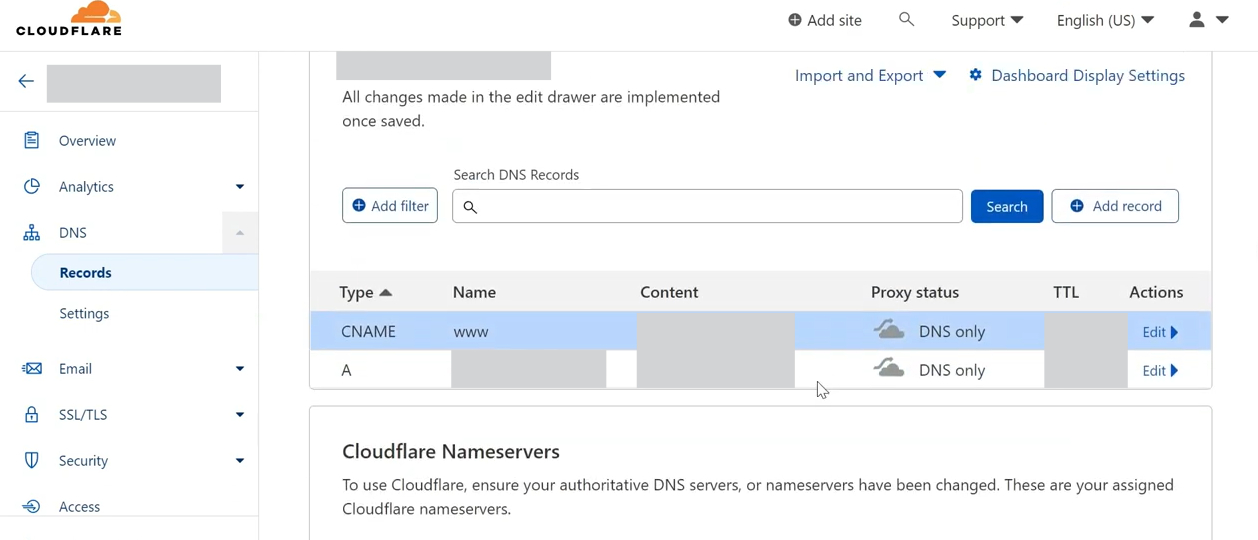This screenshot has width=1258, height=540.
Task: Click the Security shield icon
Action: click(x=32, y=460)
